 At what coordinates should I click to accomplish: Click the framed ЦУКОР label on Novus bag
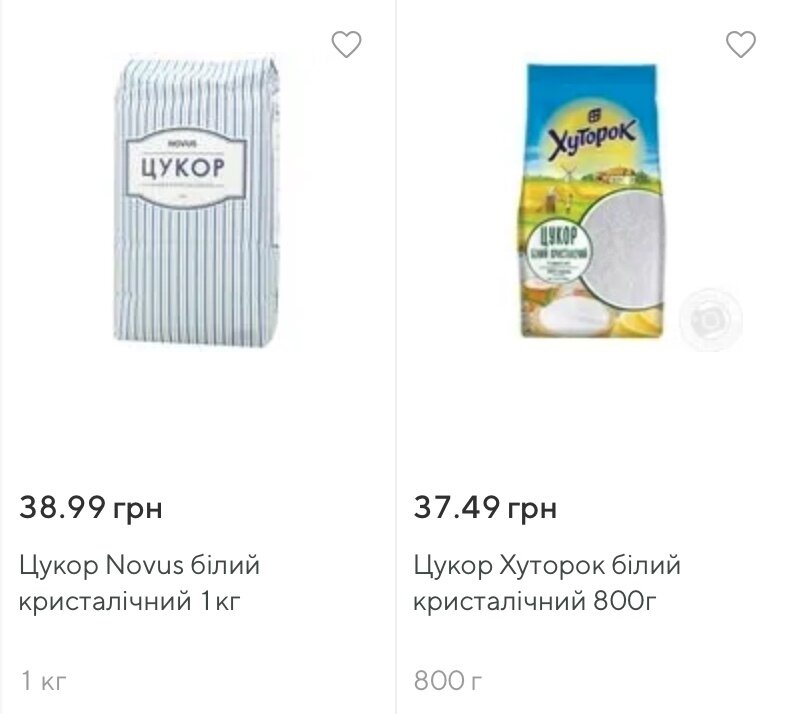click(186, 168)
